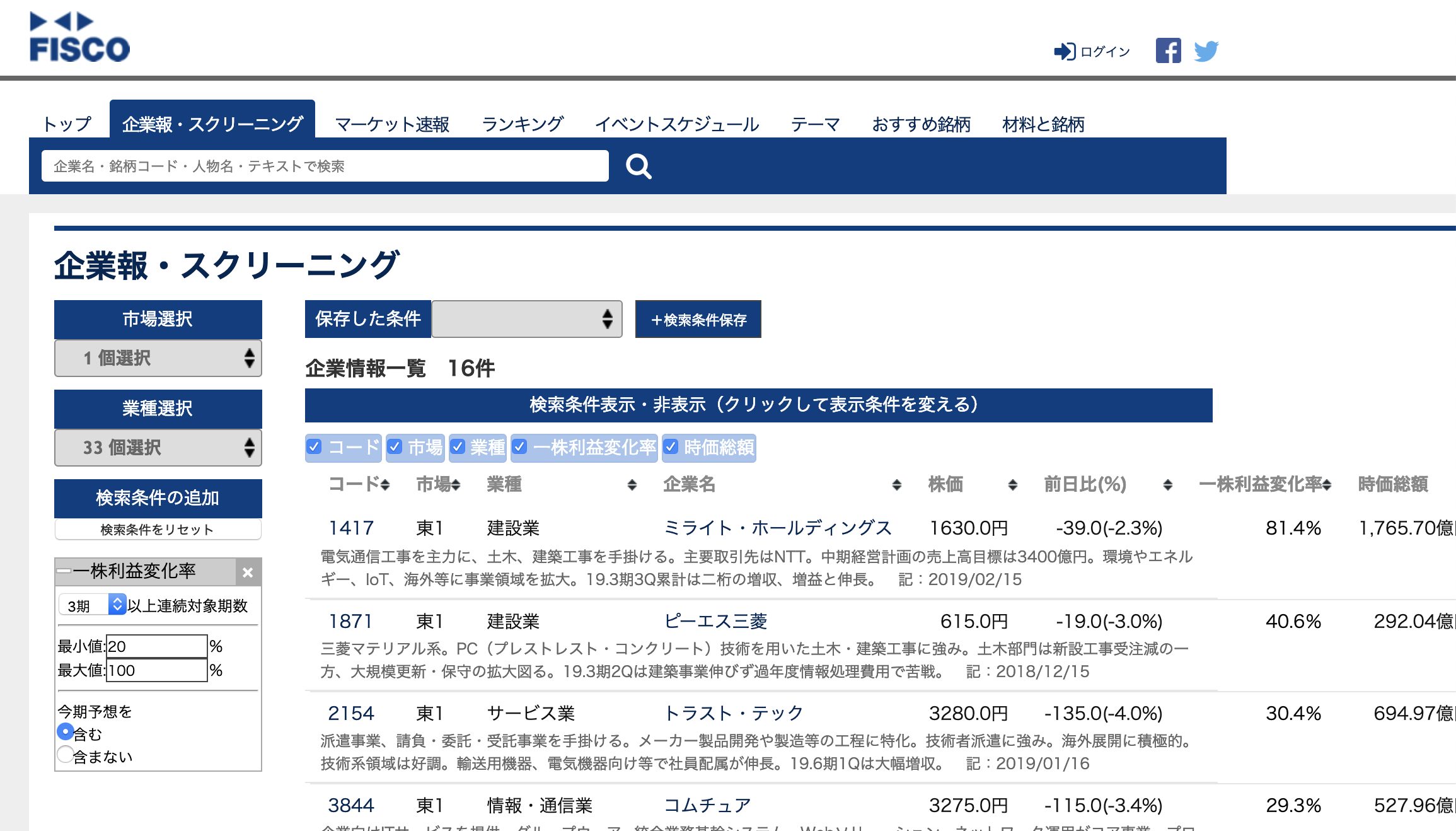Open the 保存した条件 dropdown
Image resolution: width=1456 pixels, height=831 pixels.
pyautogui.click(x=527, y=319)
